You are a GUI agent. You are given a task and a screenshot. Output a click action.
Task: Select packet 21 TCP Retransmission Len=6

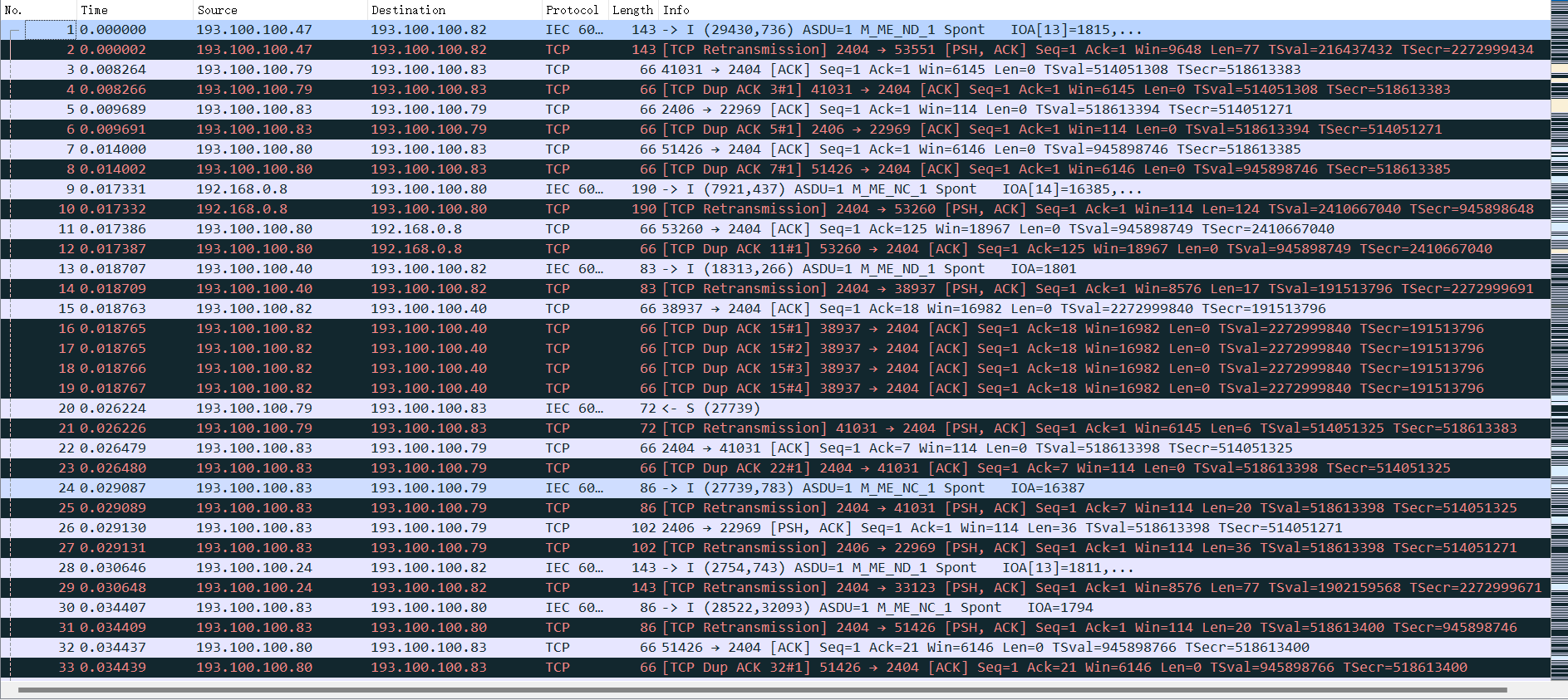point(775,428)
